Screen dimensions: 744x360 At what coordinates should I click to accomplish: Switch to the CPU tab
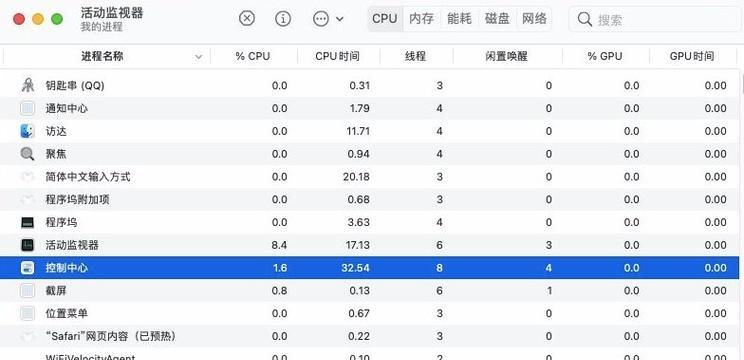[x=385, y=18]
